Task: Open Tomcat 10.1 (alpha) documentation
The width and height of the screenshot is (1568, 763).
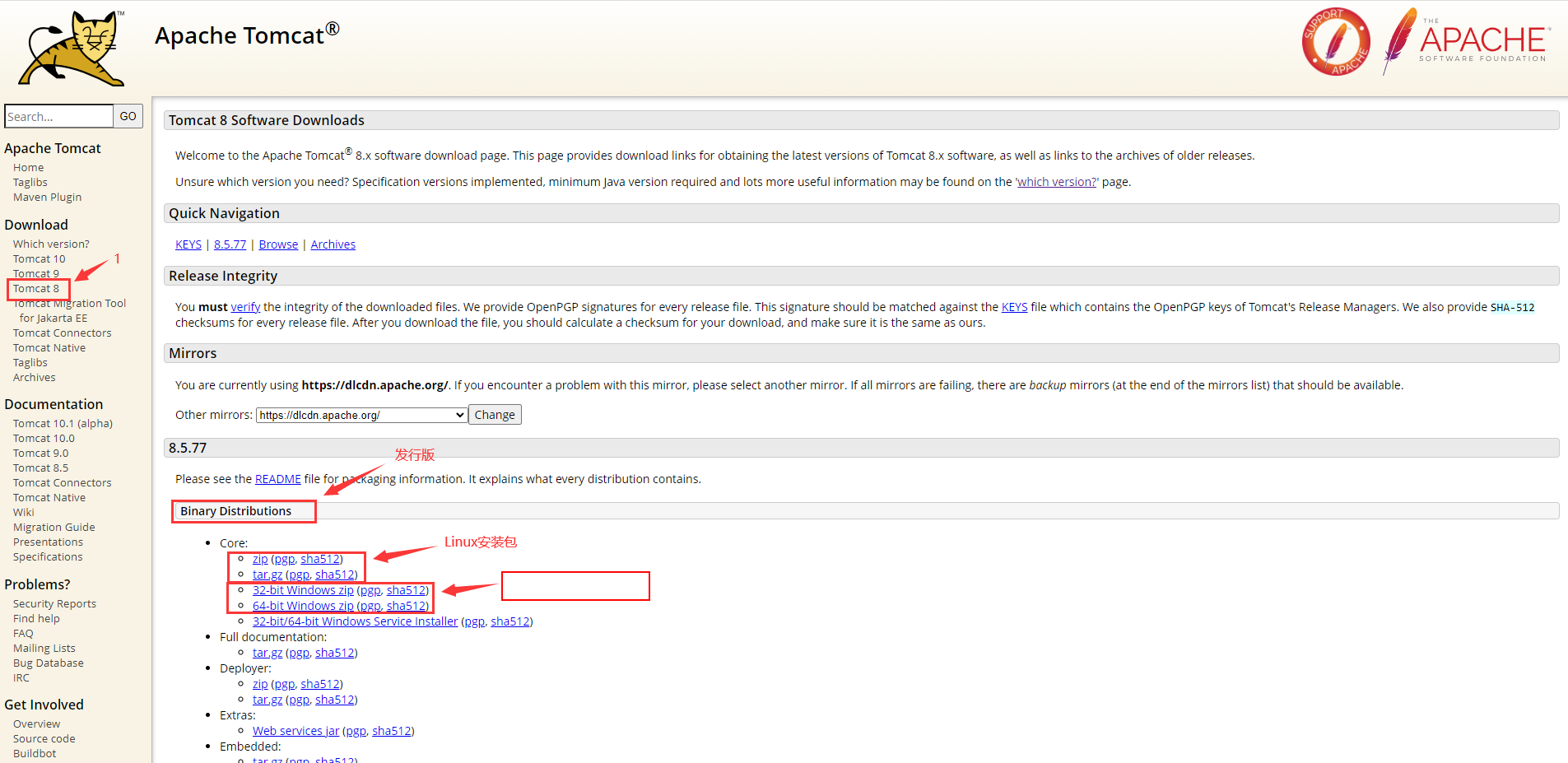Action: [63, 423]
